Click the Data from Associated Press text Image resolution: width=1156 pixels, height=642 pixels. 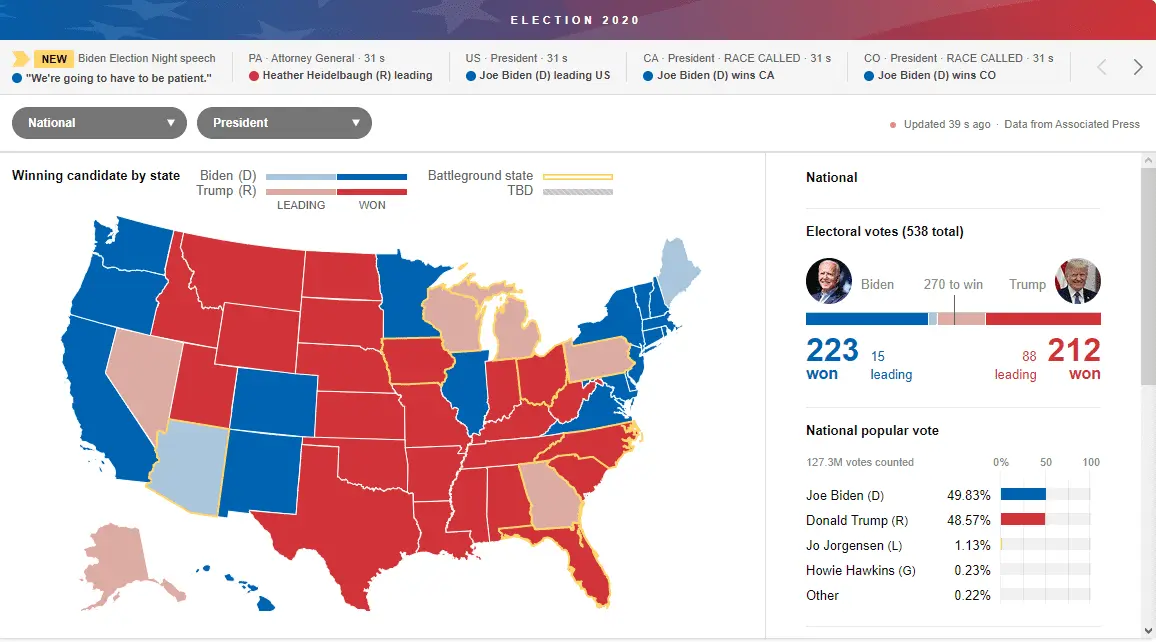coord(1072,125)
